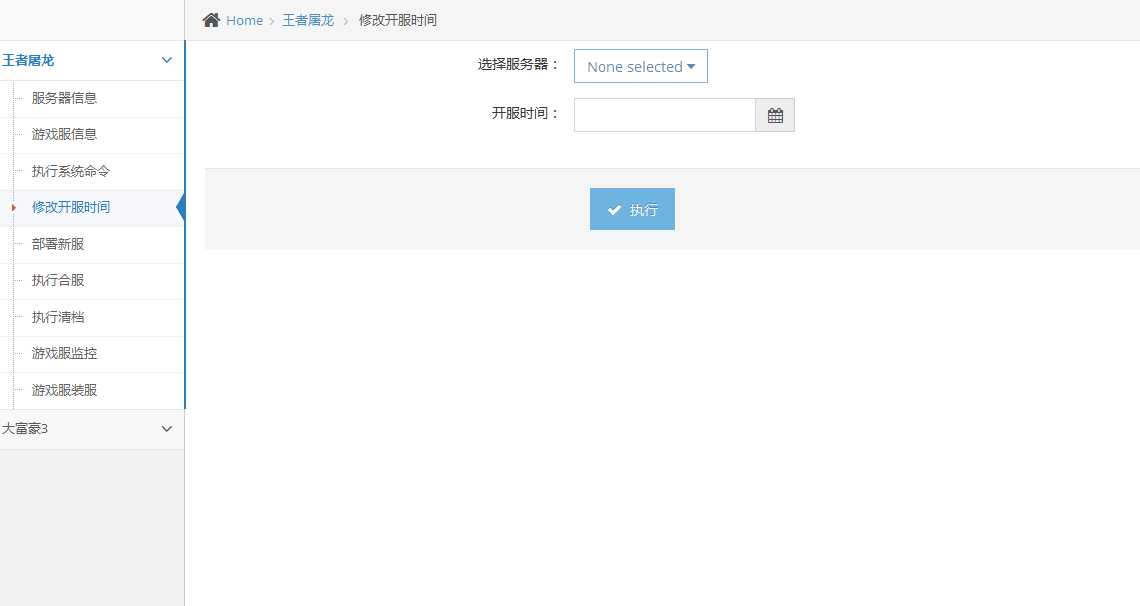Open the 部署新服 section

tap(57, 243)
